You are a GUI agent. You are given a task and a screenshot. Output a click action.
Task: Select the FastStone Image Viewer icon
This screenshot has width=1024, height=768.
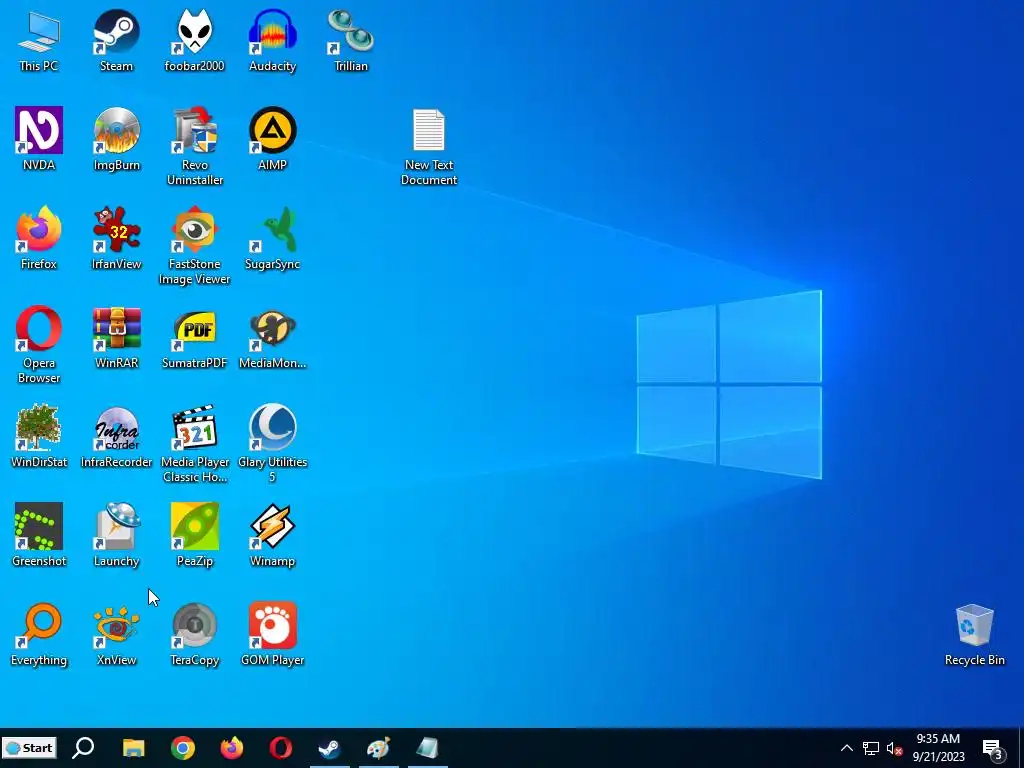coord(195,246)
